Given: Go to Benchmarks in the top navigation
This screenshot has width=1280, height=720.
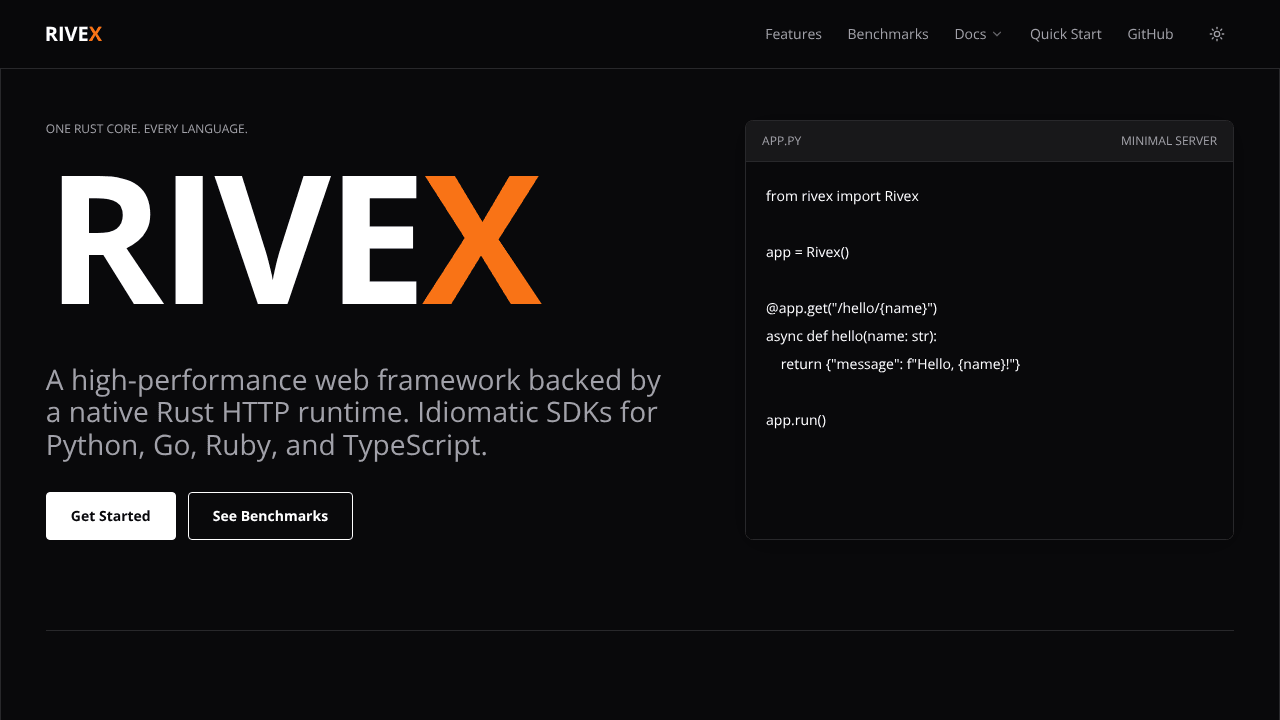Looking at the screenshot, I should (888, 34).
